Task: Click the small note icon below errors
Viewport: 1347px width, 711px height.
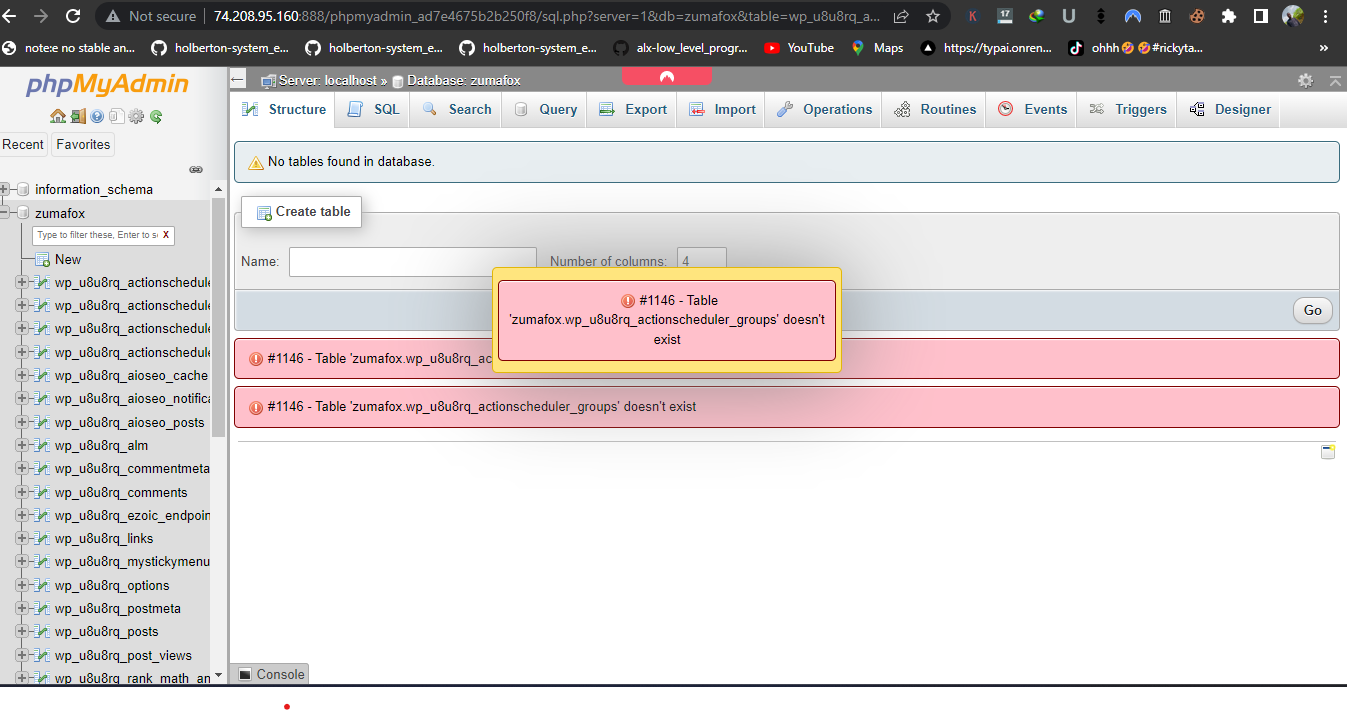Action: 1328,452
